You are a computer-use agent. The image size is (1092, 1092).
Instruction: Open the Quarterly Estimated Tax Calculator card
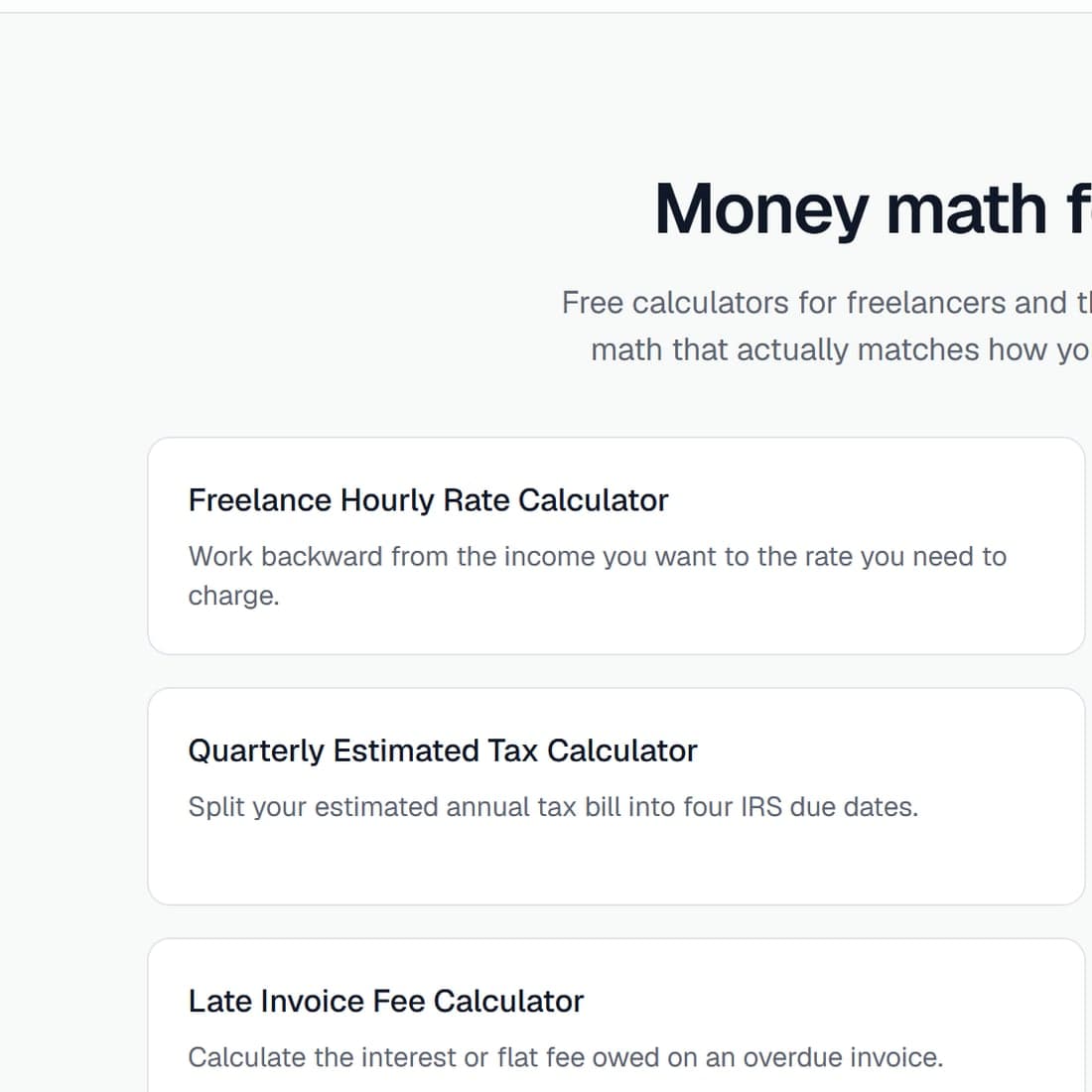(616, 796)
